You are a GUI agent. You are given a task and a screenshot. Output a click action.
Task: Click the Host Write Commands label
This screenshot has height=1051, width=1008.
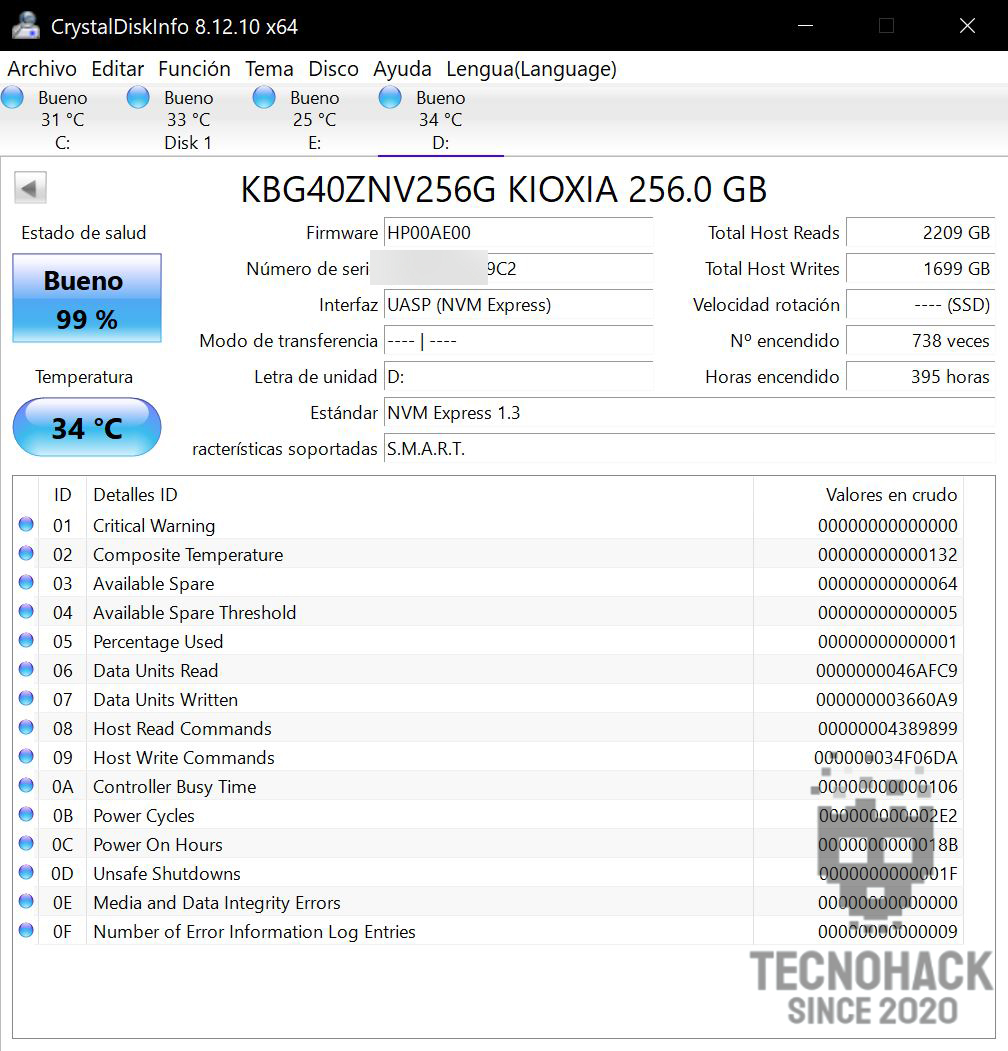point(184,758)
